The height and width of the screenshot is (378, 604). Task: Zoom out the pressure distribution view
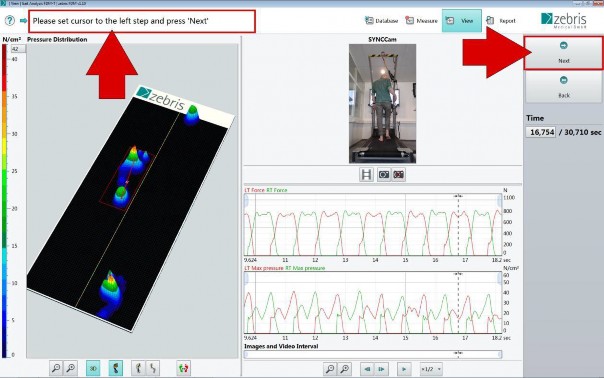coord(56,368)
